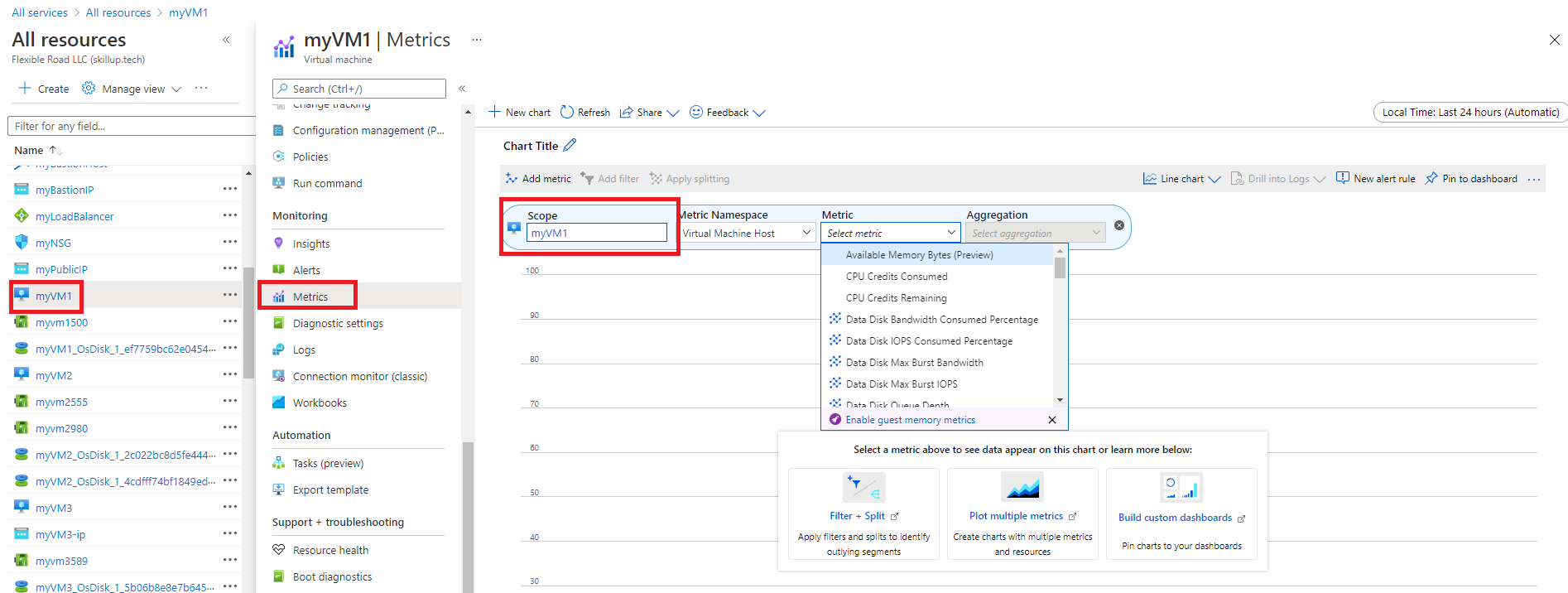Click the Scope field showing myVM1
The image size is (1568, 593).
pos(597,234)
